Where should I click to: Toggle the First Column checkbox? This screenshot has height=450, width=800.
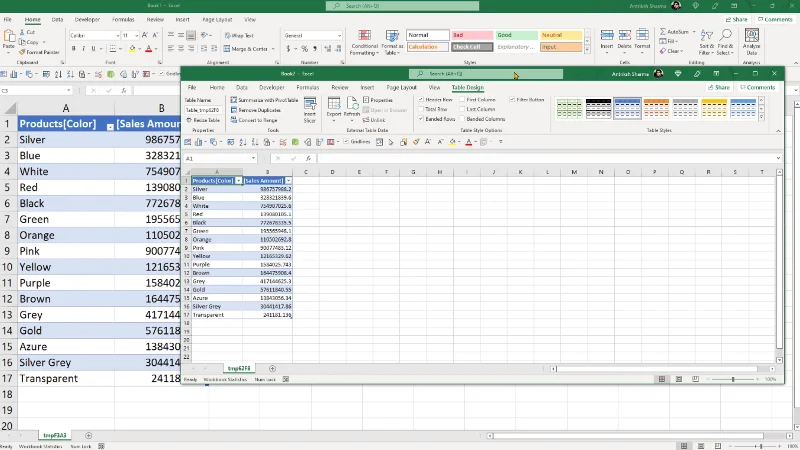click(462, 99)
